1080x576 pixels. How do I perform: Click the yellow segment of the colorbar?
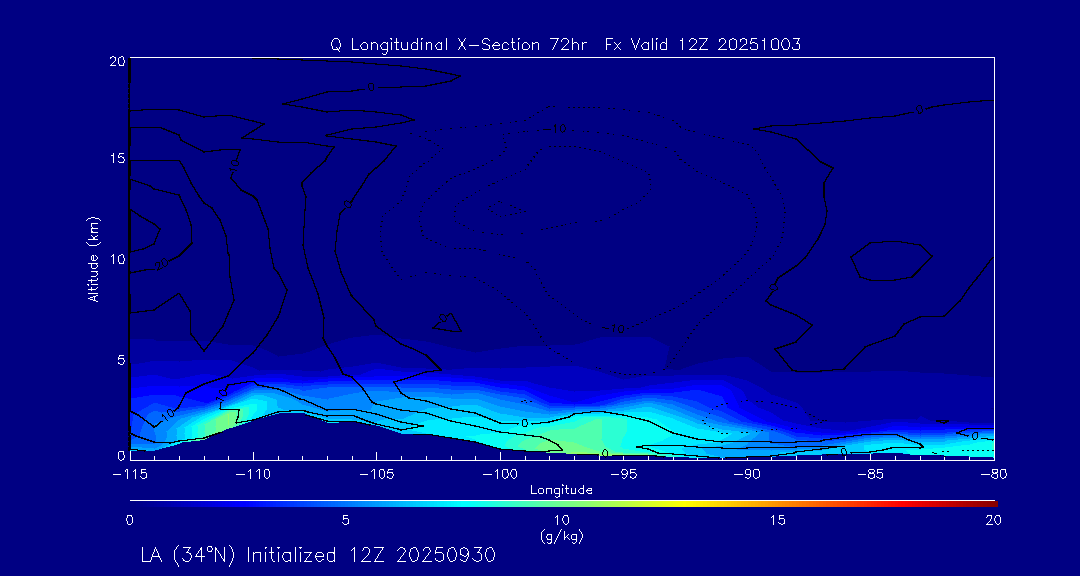click(682, 504)
